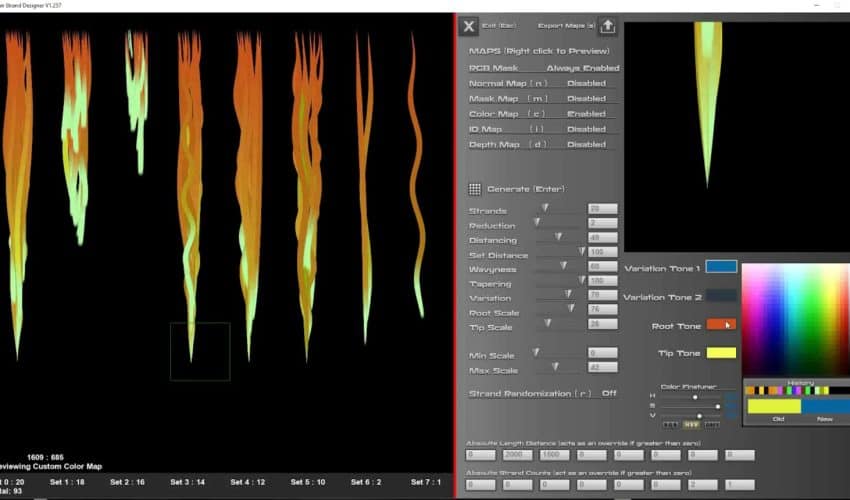Toggle the Mask Map status
The image size is (850, 500).
pyautogui.click(x=586, y=98)
